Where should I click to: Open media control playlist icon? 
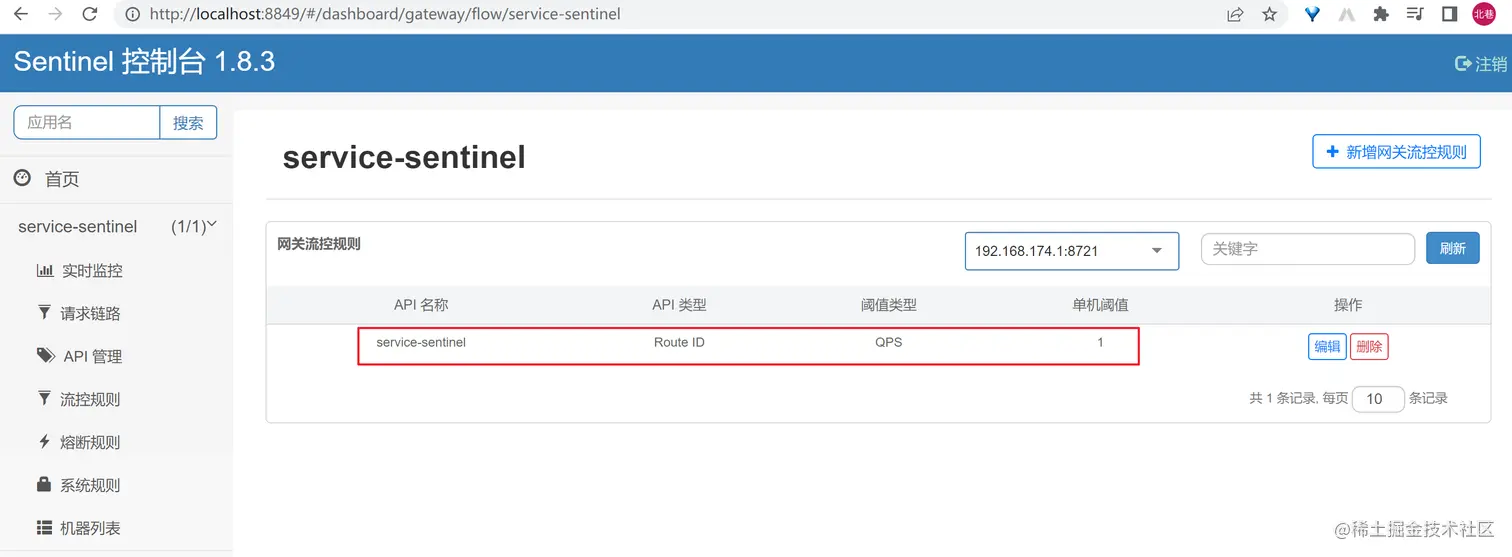tap(1415, 14)
